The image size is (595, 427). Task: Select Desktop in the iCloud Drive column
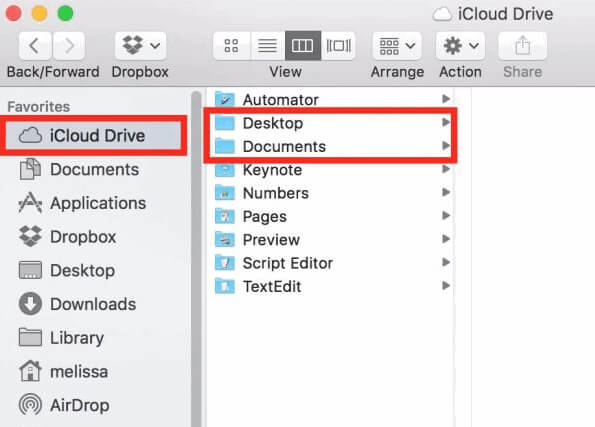331,123
